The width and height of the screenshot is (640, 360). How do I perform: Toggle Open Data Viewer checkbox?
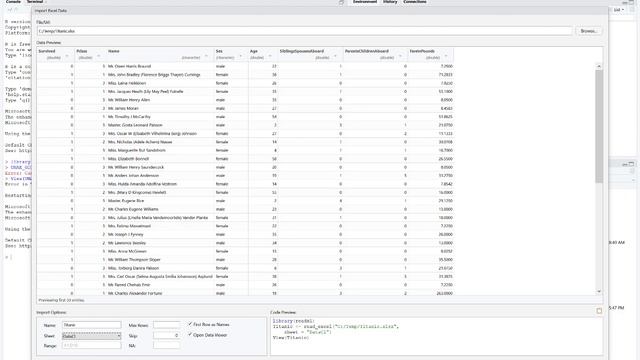click(x=190, y=335)
